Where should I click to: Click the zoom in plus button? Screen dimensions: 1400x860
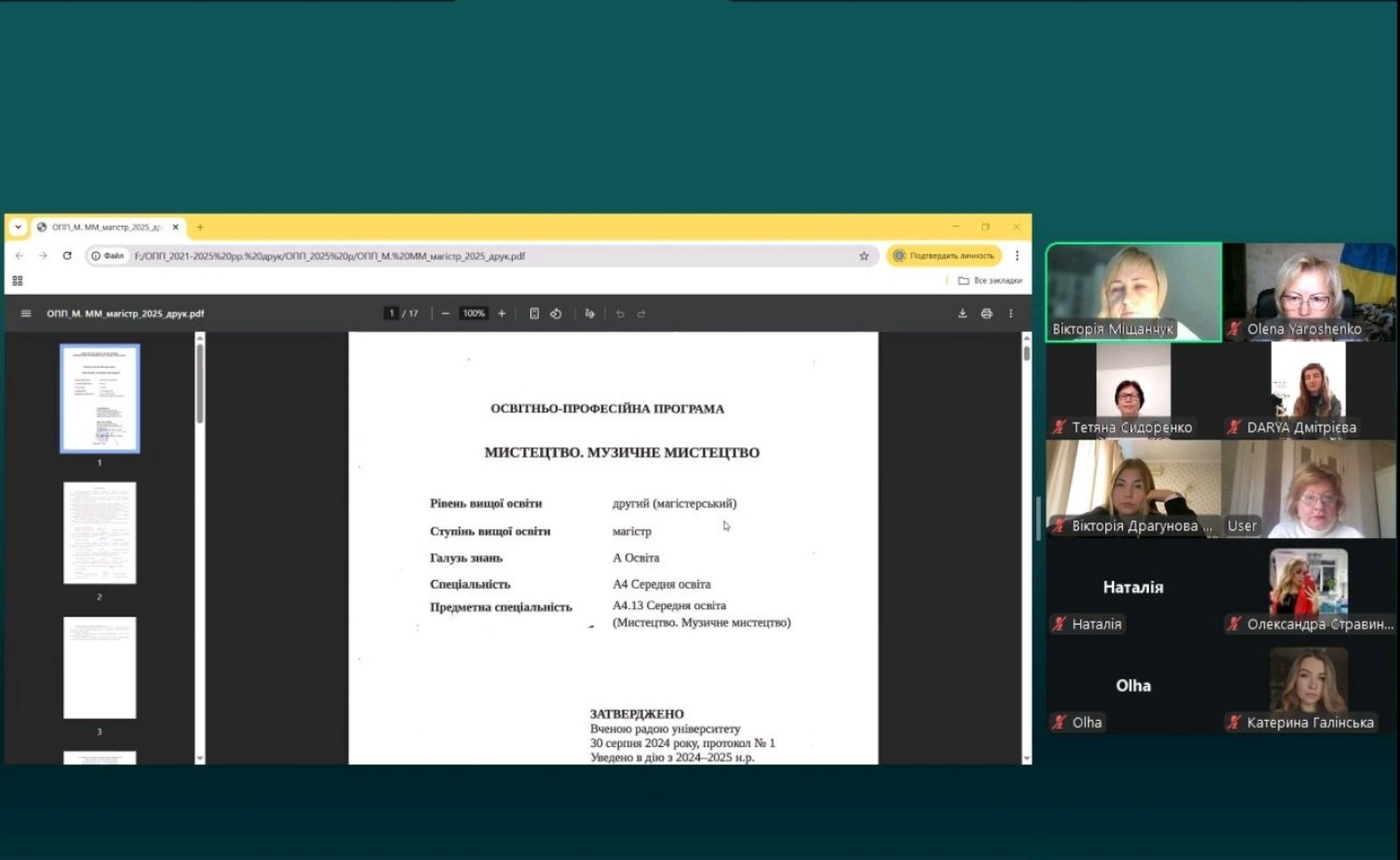[501, 313]
